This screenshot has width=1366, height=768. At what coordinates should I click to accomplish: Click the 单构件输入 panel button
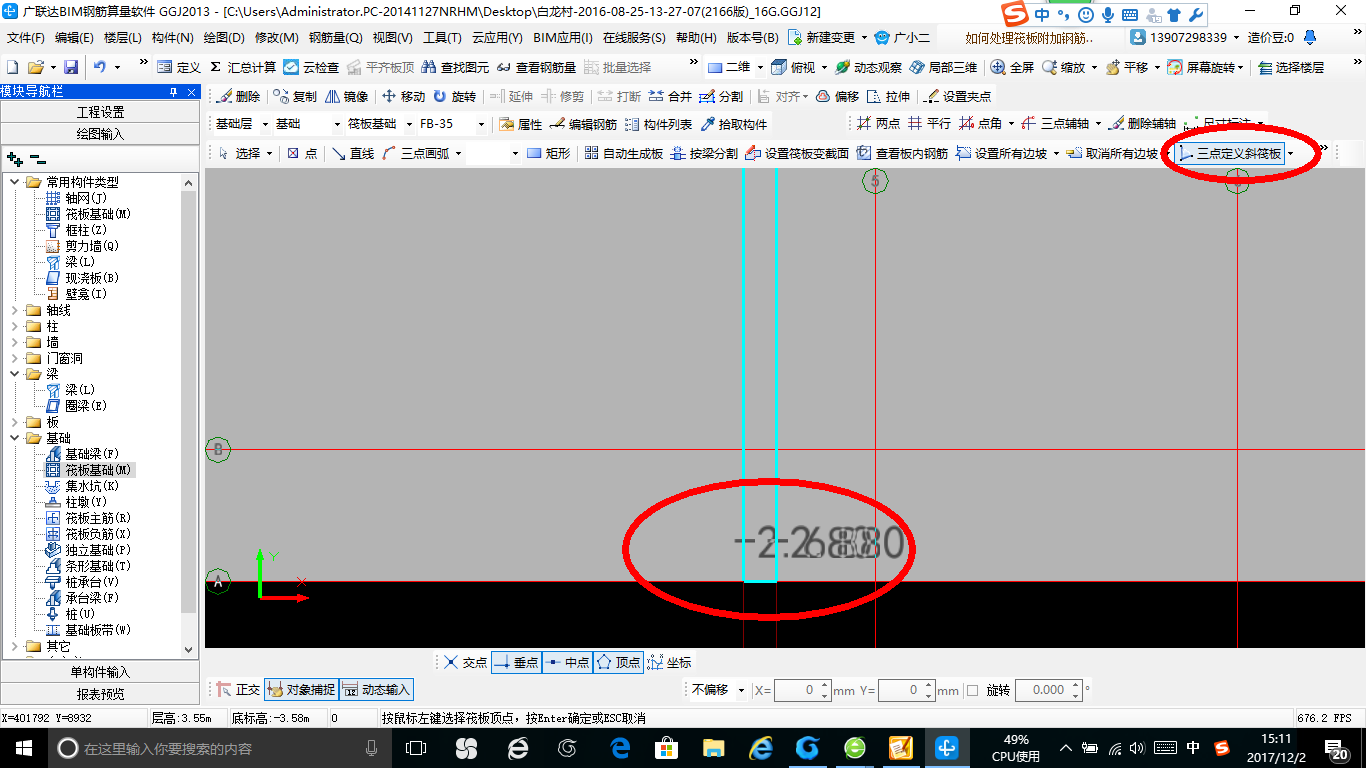coord(100,672)
